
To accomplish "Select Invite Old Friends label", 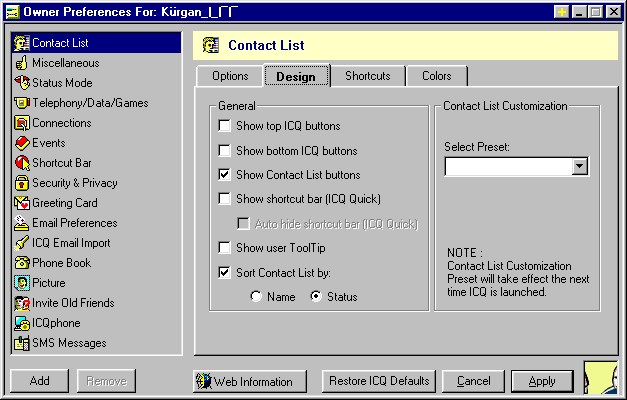I will [73, 303].
